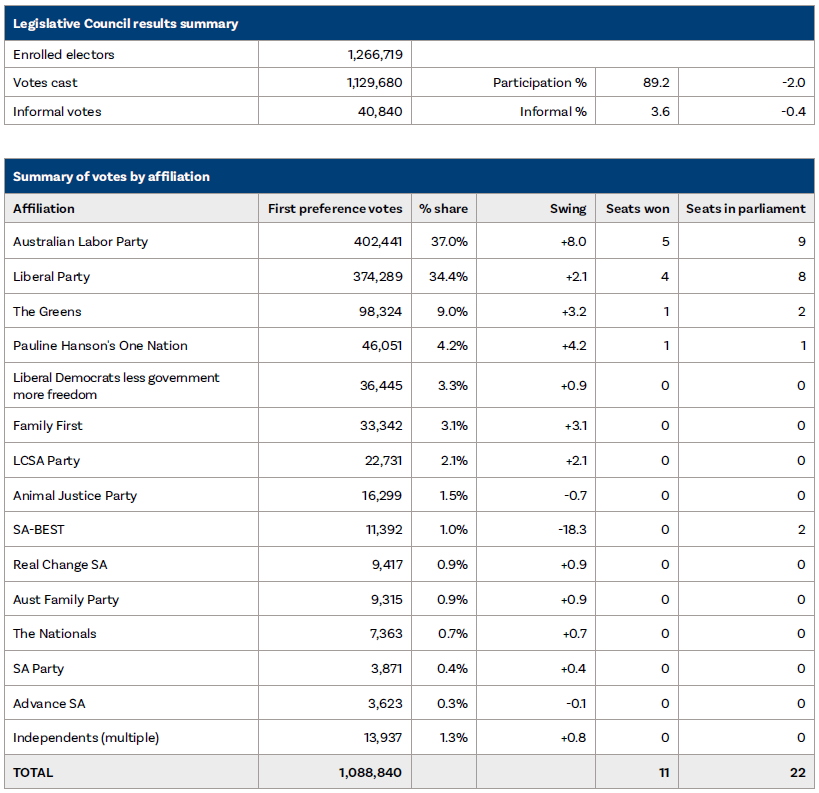The height and width of the screenshot is (793, 819).
Task: Click the Pauline Hanson's One Nation label
Action: [x=102, y=346]
